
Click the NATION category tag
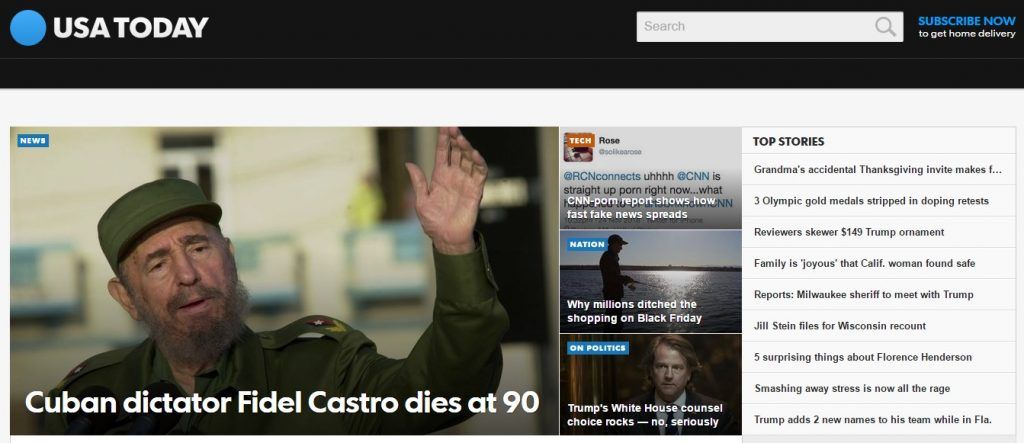pyautogui.click(x=587, y=244)
